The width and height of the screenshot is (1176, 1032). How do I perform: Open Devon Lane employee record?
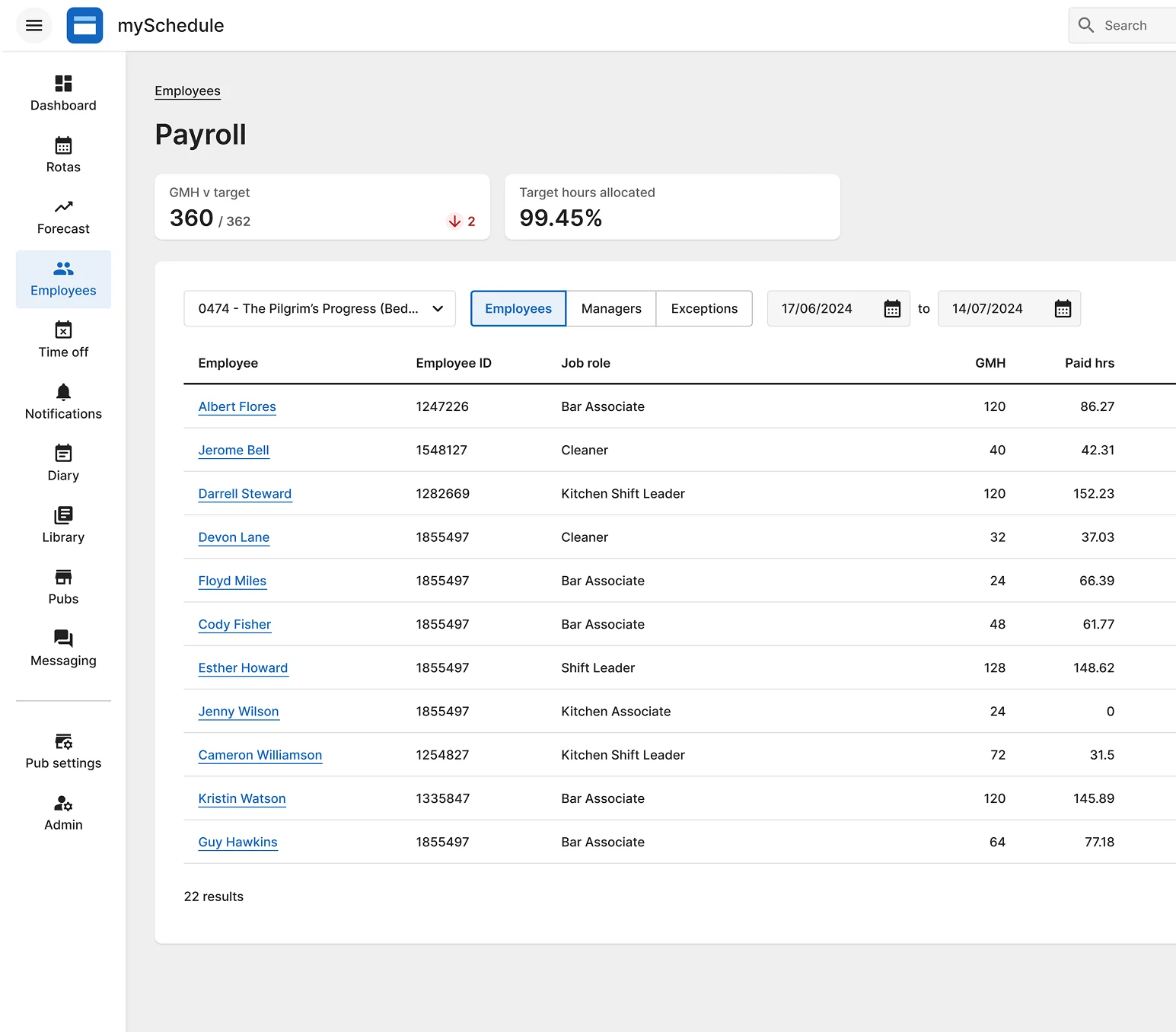pos(234,537)
